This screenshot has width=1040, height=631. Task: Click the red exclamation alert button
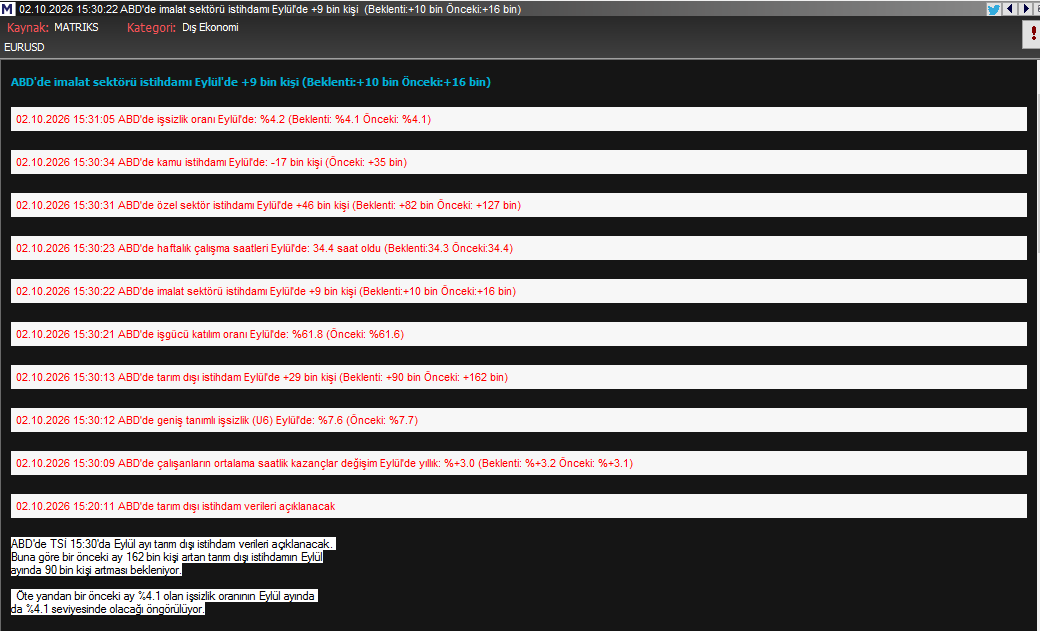[x=1033, y=35]
